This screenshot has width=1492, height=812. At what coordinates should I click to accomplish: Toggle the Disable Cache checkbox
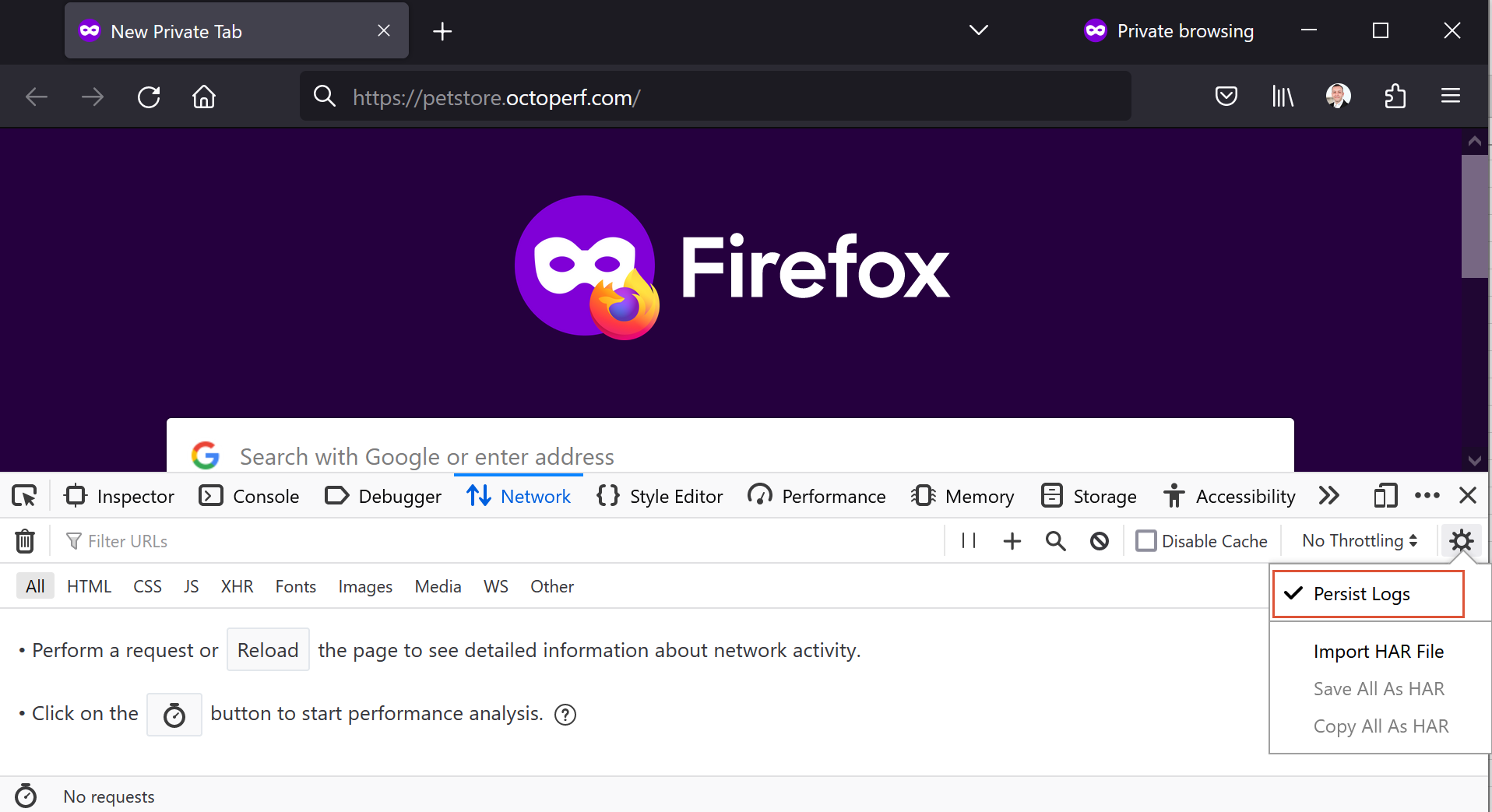pyautogui.click(x=1145, y=541)
